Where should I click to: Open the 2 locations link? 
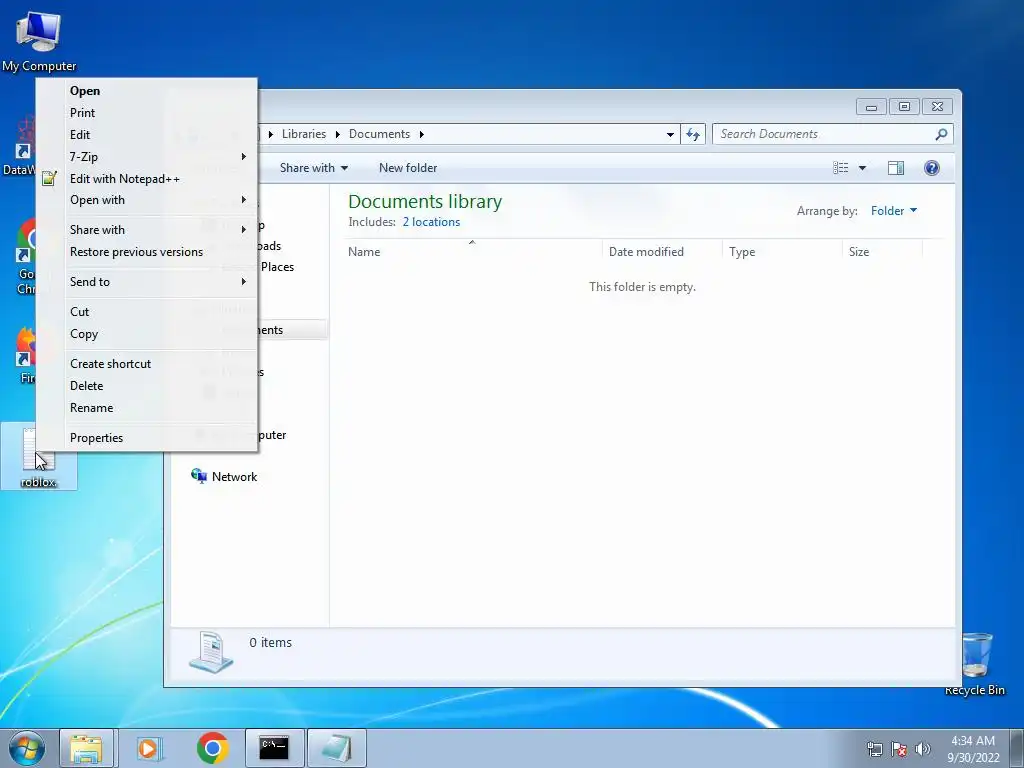[431, 222]
